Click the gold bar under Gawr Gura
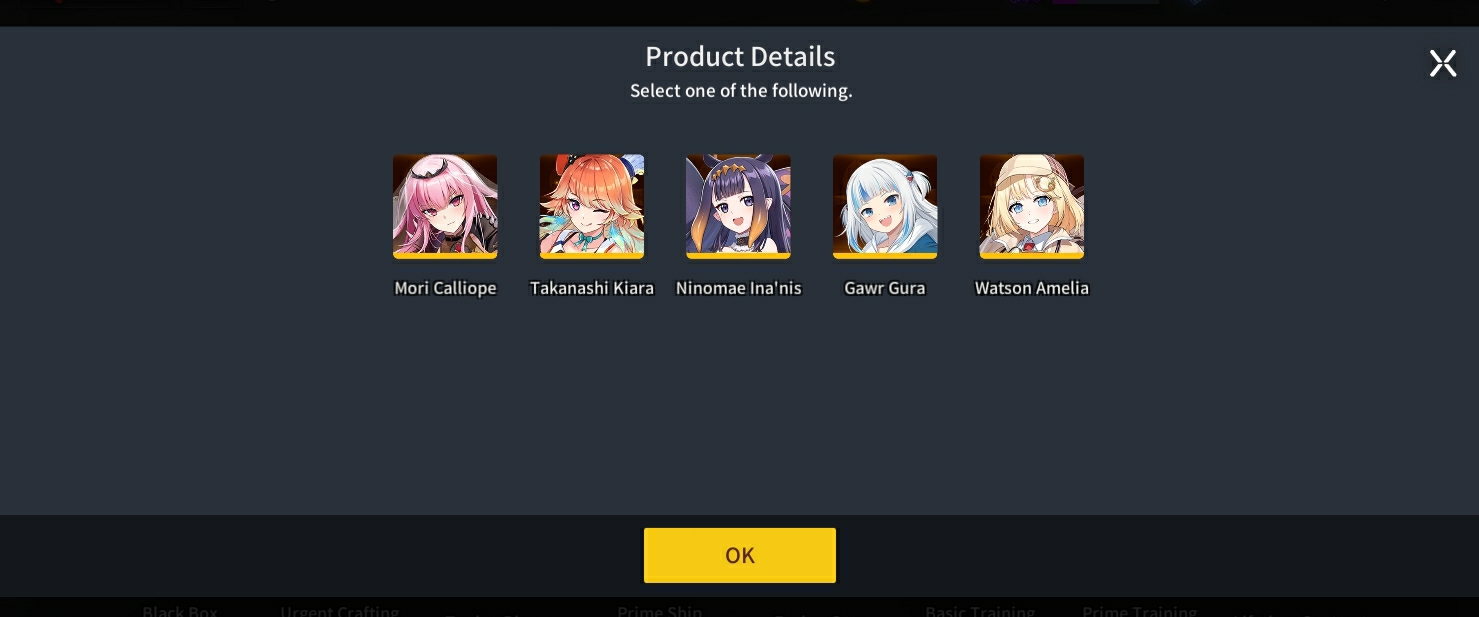 tap(885, 256)
